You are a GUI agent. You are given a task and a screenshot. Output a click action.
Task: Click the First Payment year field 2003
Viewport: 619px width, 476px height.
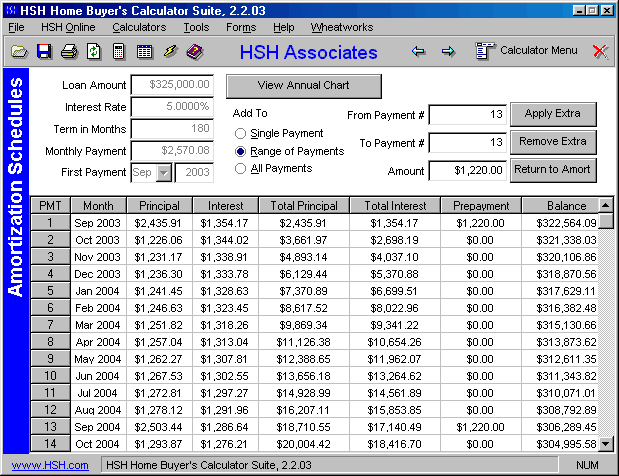tap(194, 173)
